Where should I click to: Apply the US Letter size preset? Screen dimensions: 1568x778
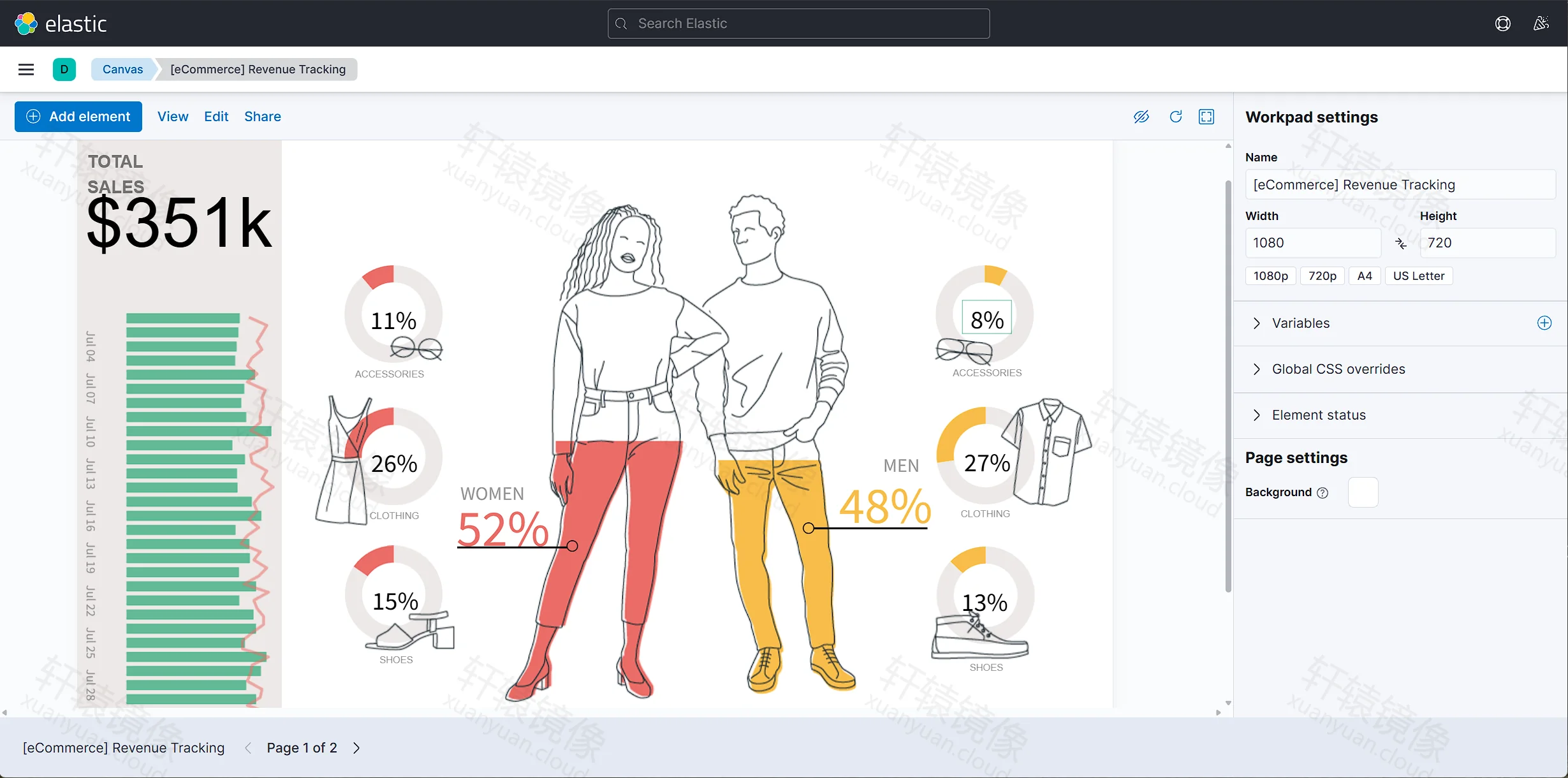[1419, 276]
